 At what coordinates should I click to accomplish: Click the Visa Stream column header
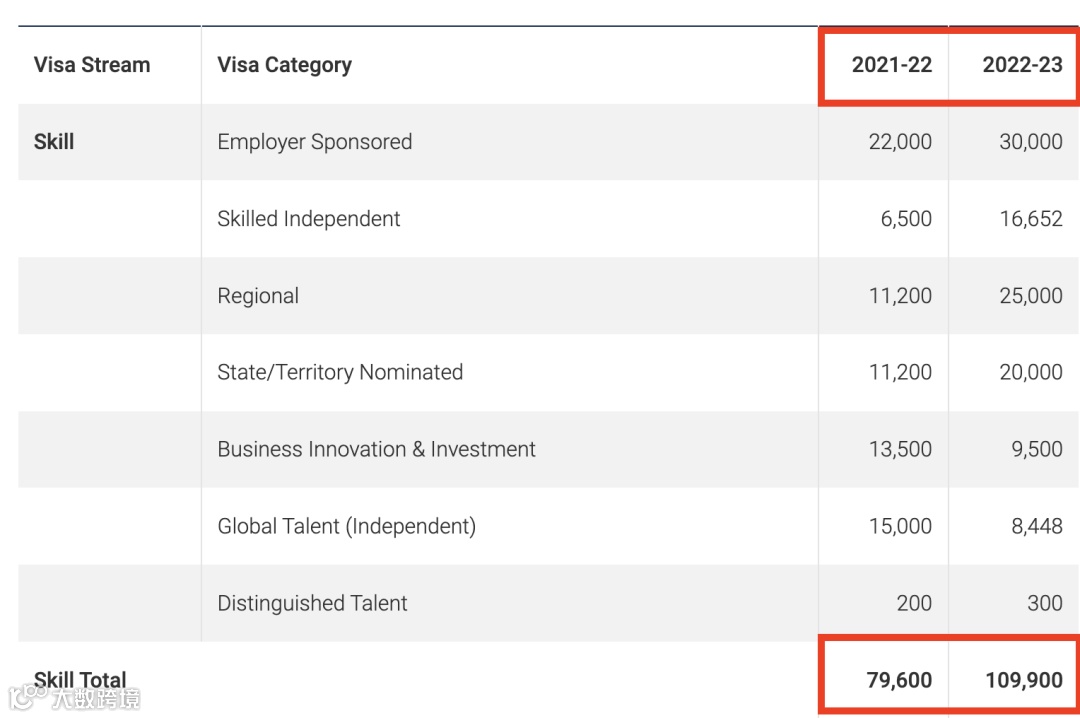tap(92, 65)
